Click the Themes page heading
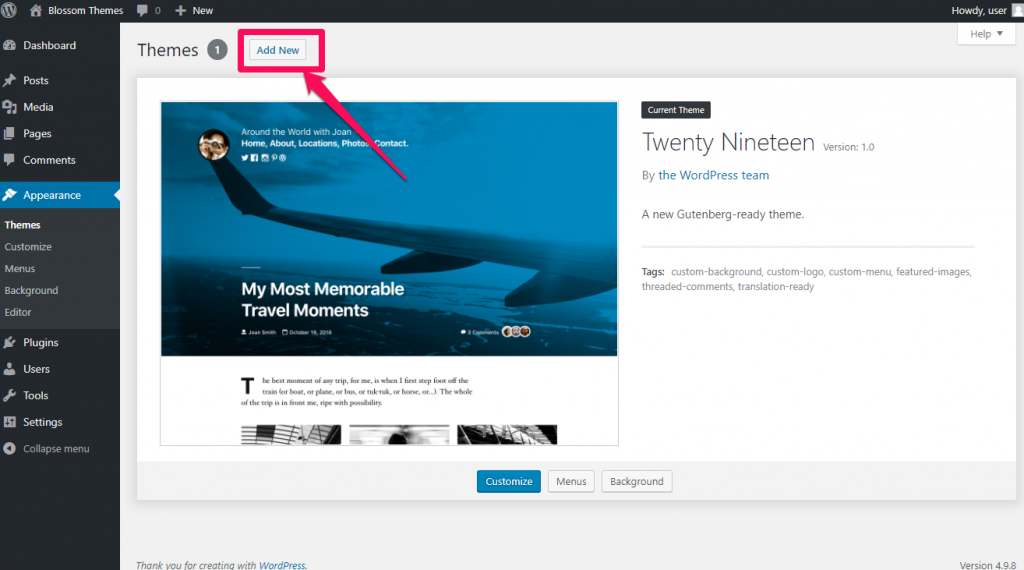Viewport: 1024px width, 570px height. 168,50
